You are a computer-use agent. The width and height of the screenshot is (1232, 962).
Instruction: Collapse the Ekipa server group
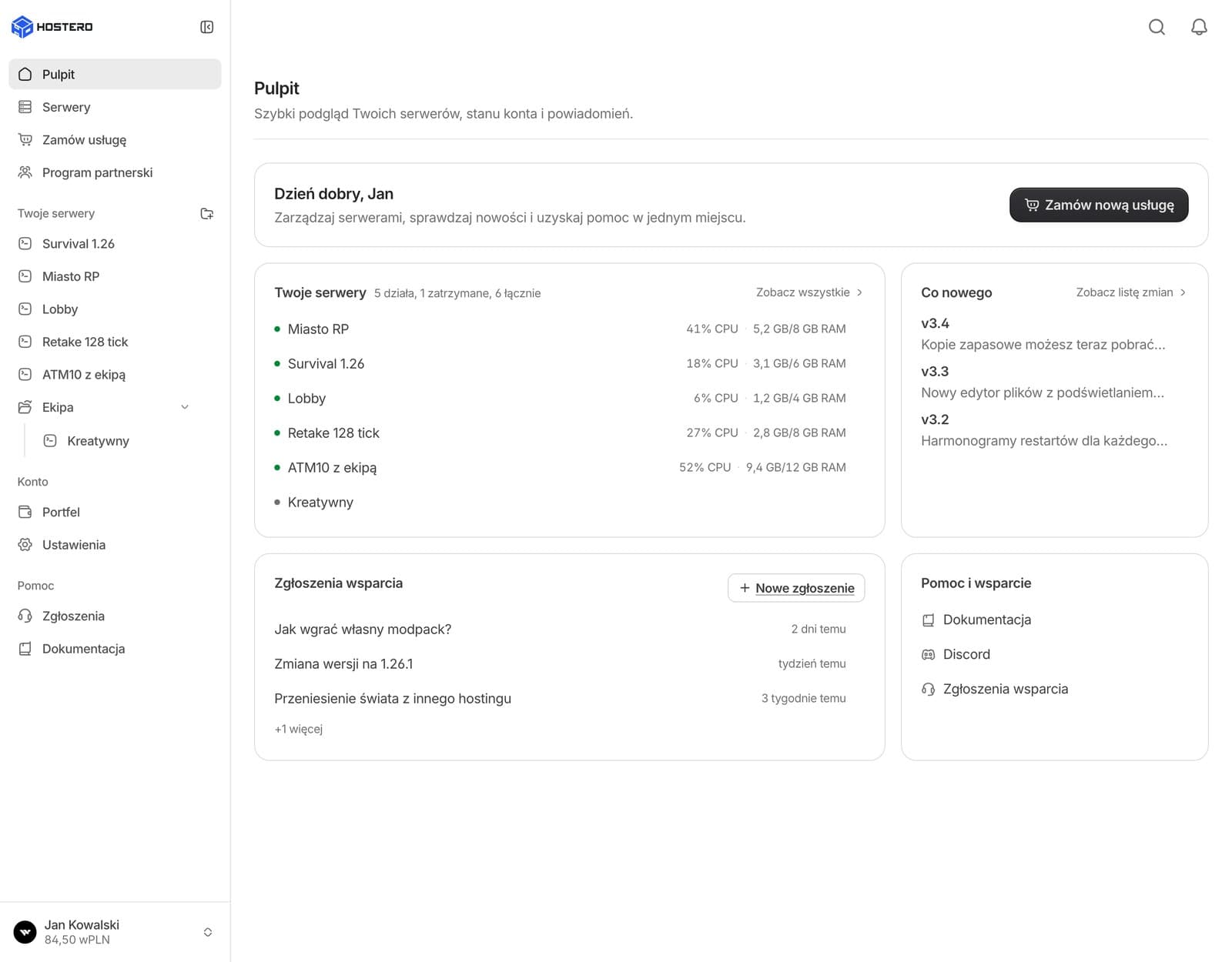tap(184, 407)
